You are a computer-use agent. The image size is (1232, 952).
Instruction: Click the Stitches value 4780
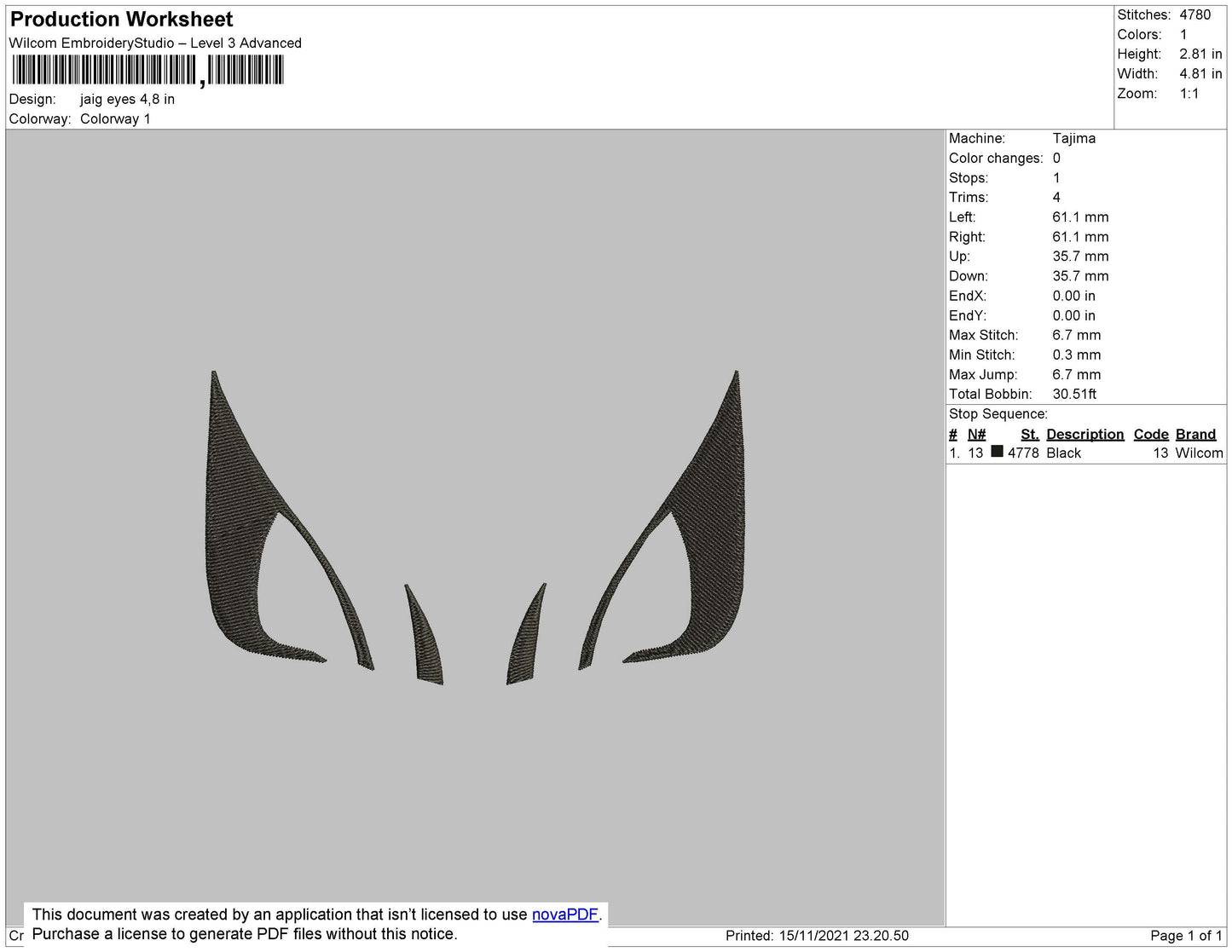click(1194, 15)
